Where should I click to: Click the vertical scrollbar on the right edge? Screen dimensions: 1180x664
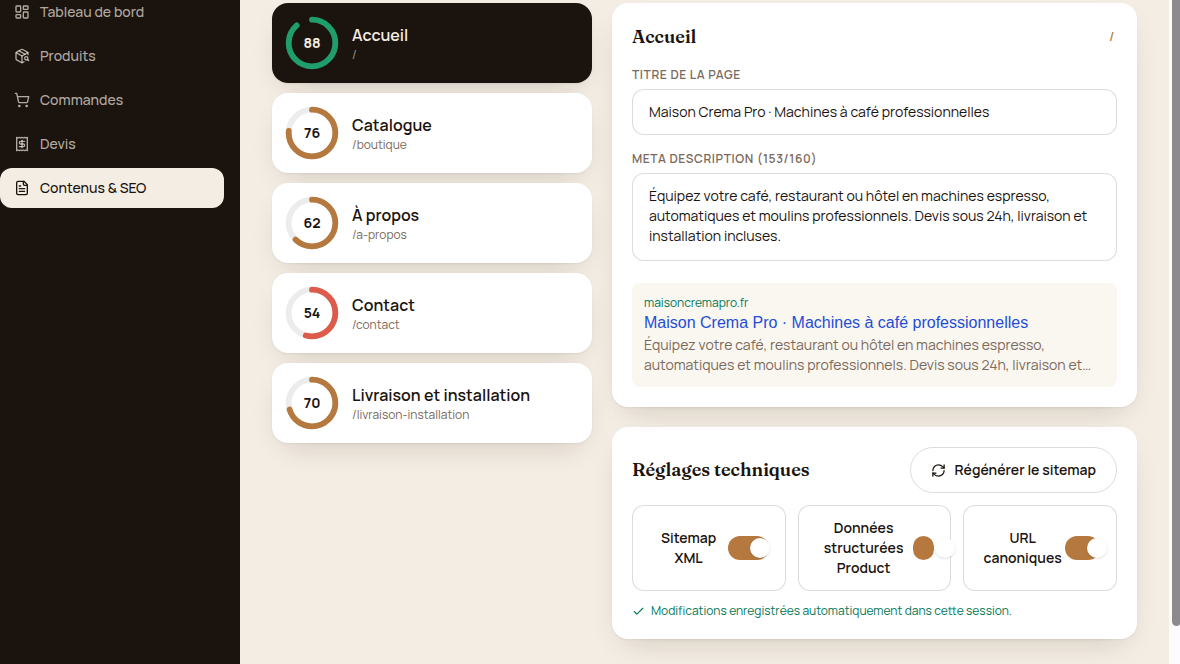pos(1175,312)
